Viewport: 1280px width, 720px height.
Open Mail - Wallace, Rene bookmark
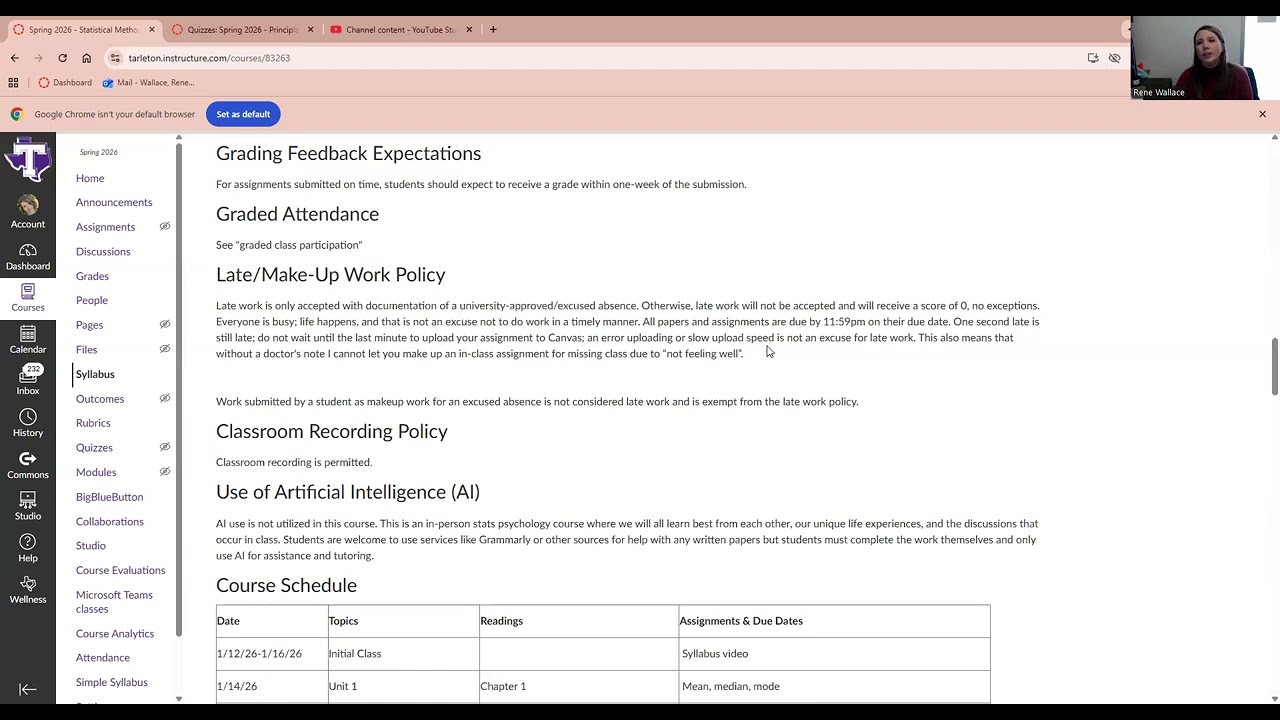tap(149, 83)
